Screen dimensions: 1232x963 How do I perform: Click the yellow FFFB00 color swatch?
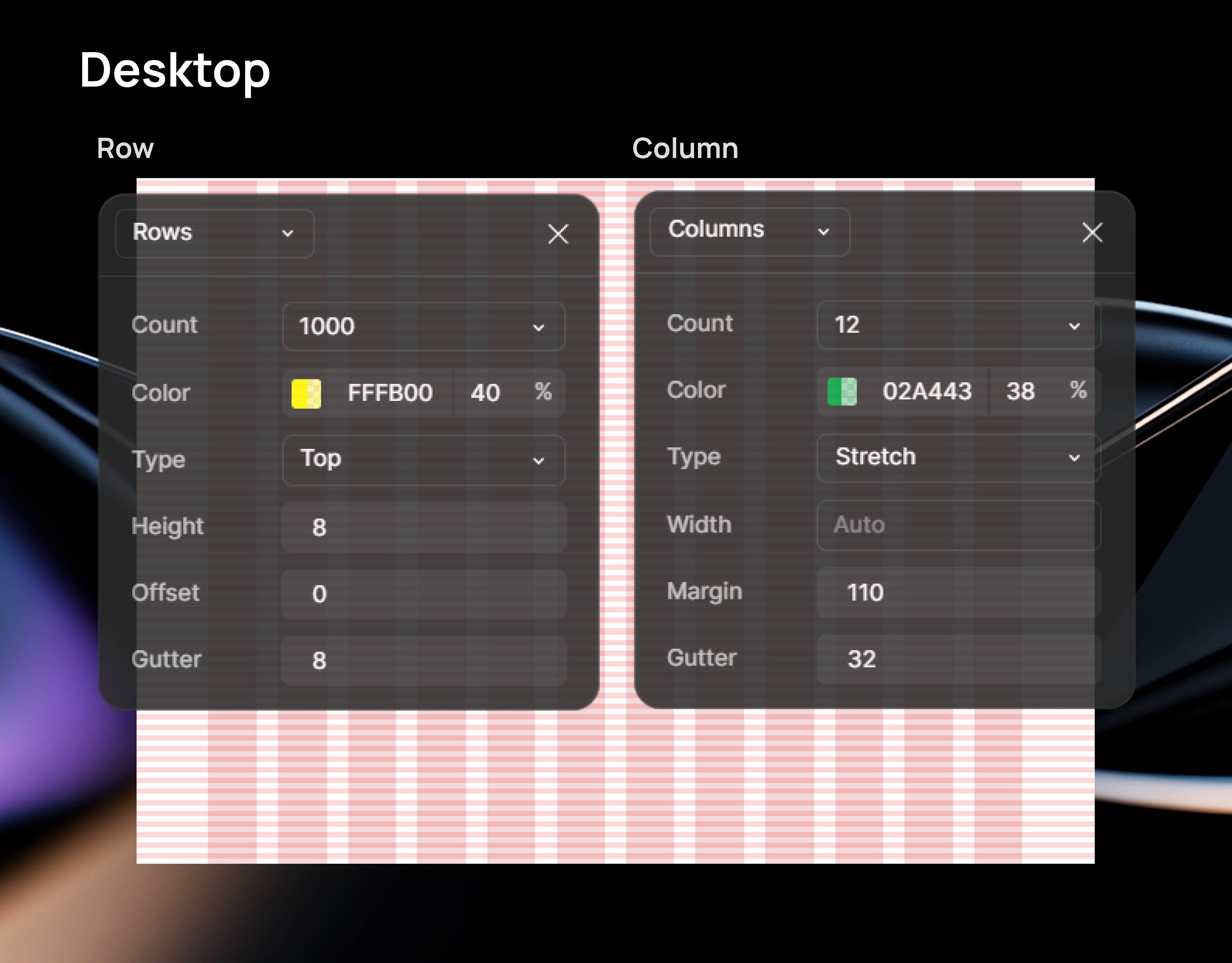click(x=306, y=393)
